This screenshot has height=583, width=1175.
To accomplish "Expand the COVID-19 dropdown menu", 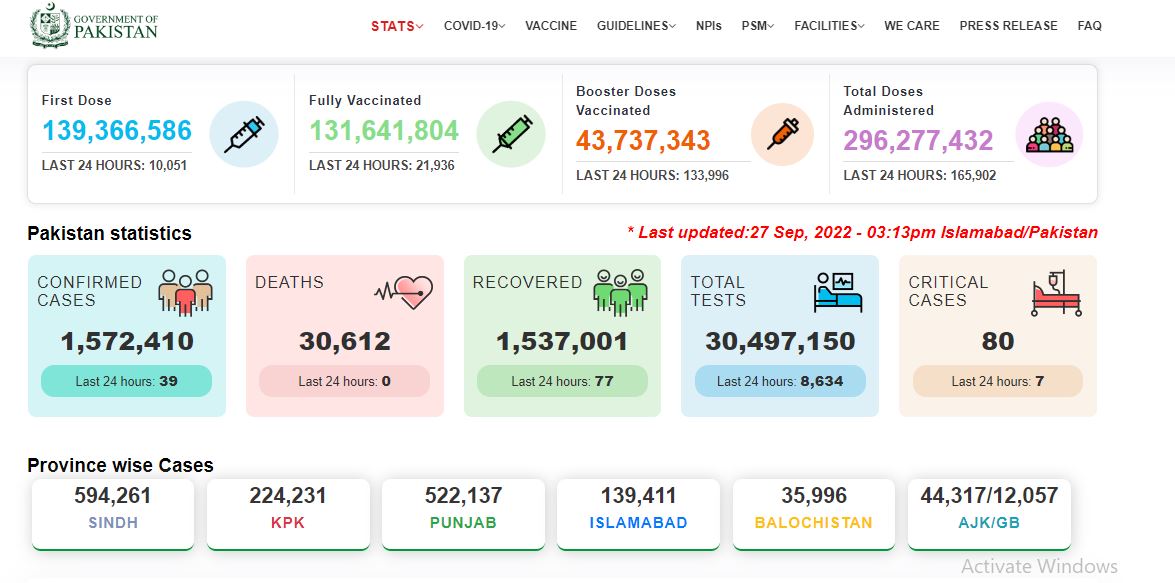I will pyautogui.click(x=474, y=26).
